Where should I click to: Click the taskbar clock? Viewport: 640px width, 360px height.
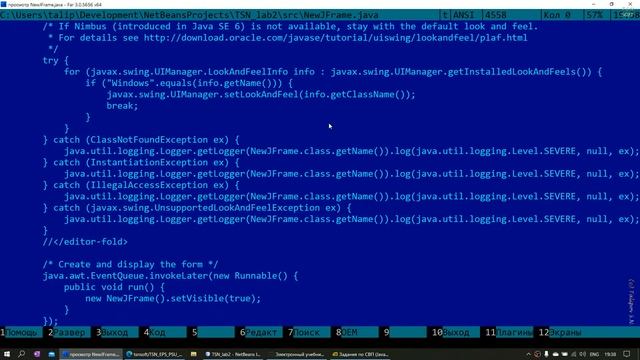[x=610, y=354]
